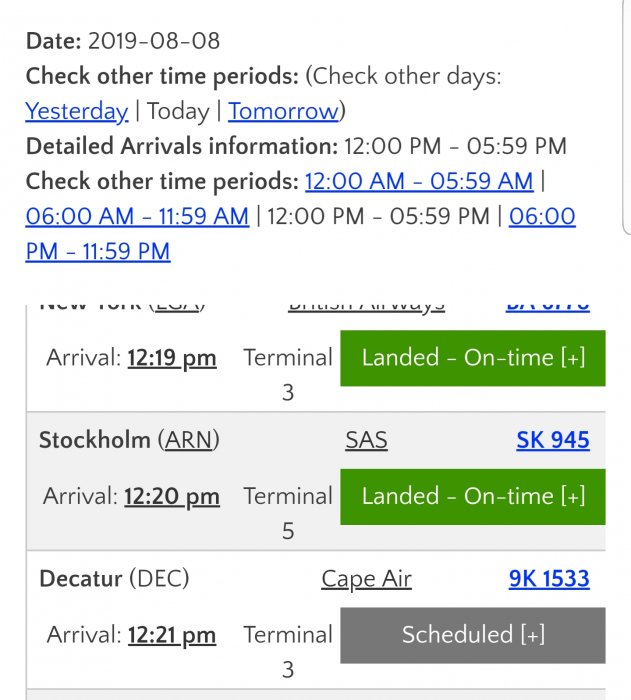Click the 12:20 pm arrival time
The width and height of the screenshot is (631, 700).
pyautogui.click(x=172, y=496)
